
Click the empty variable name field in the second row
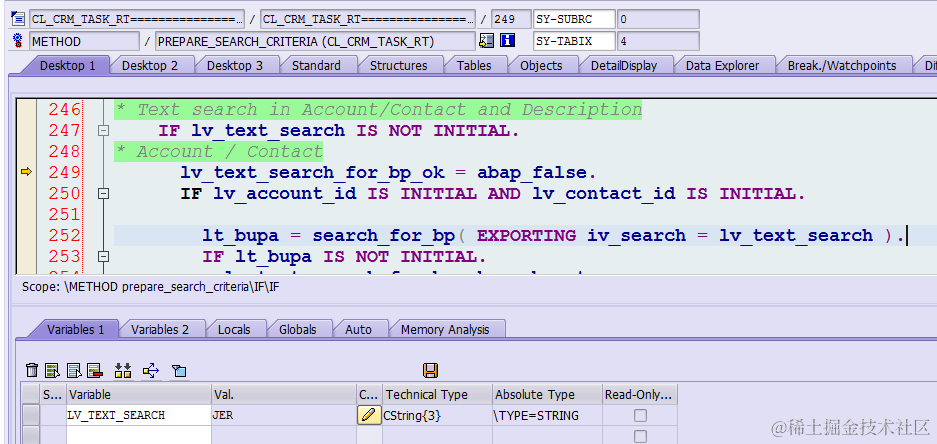pos(139,436)
